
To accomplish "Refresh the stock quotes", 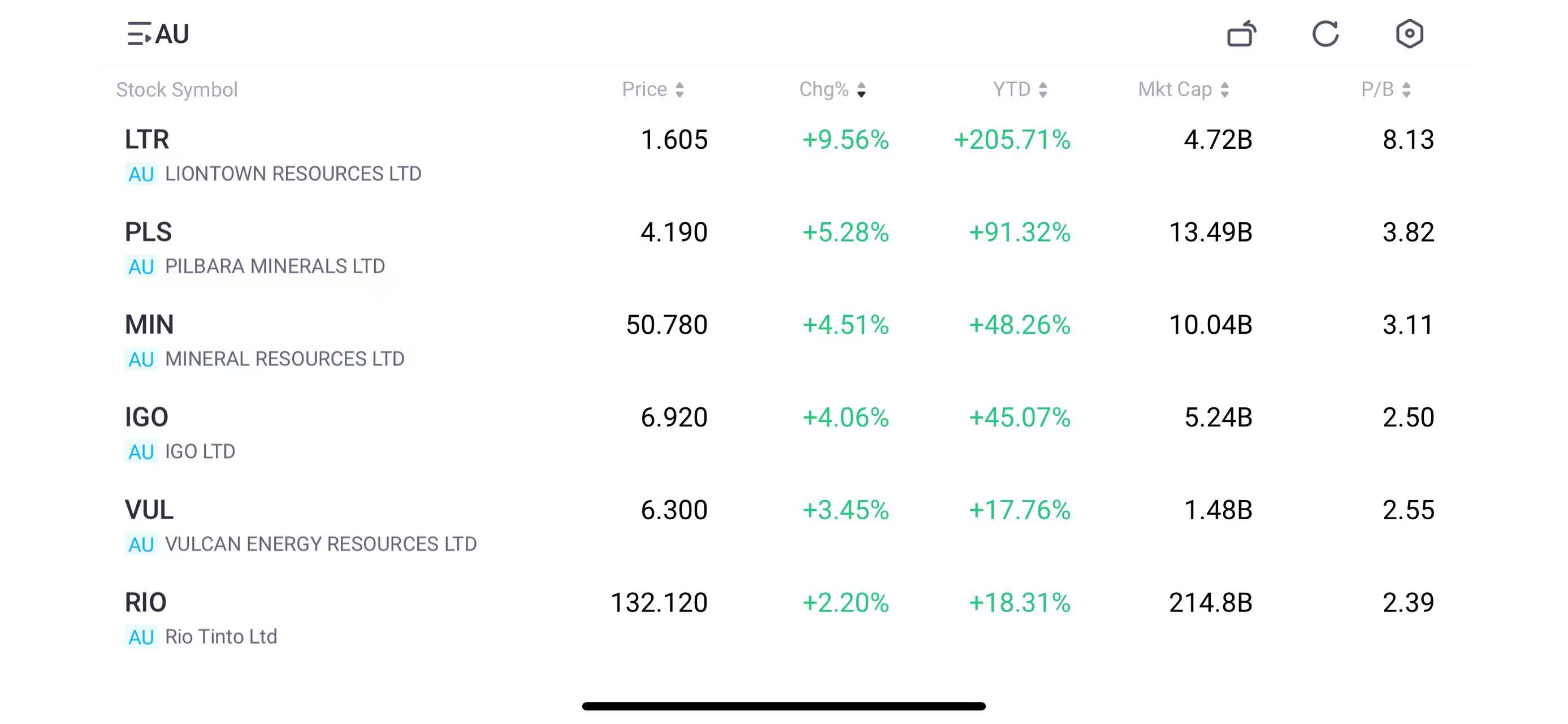I will point(1325,33).
